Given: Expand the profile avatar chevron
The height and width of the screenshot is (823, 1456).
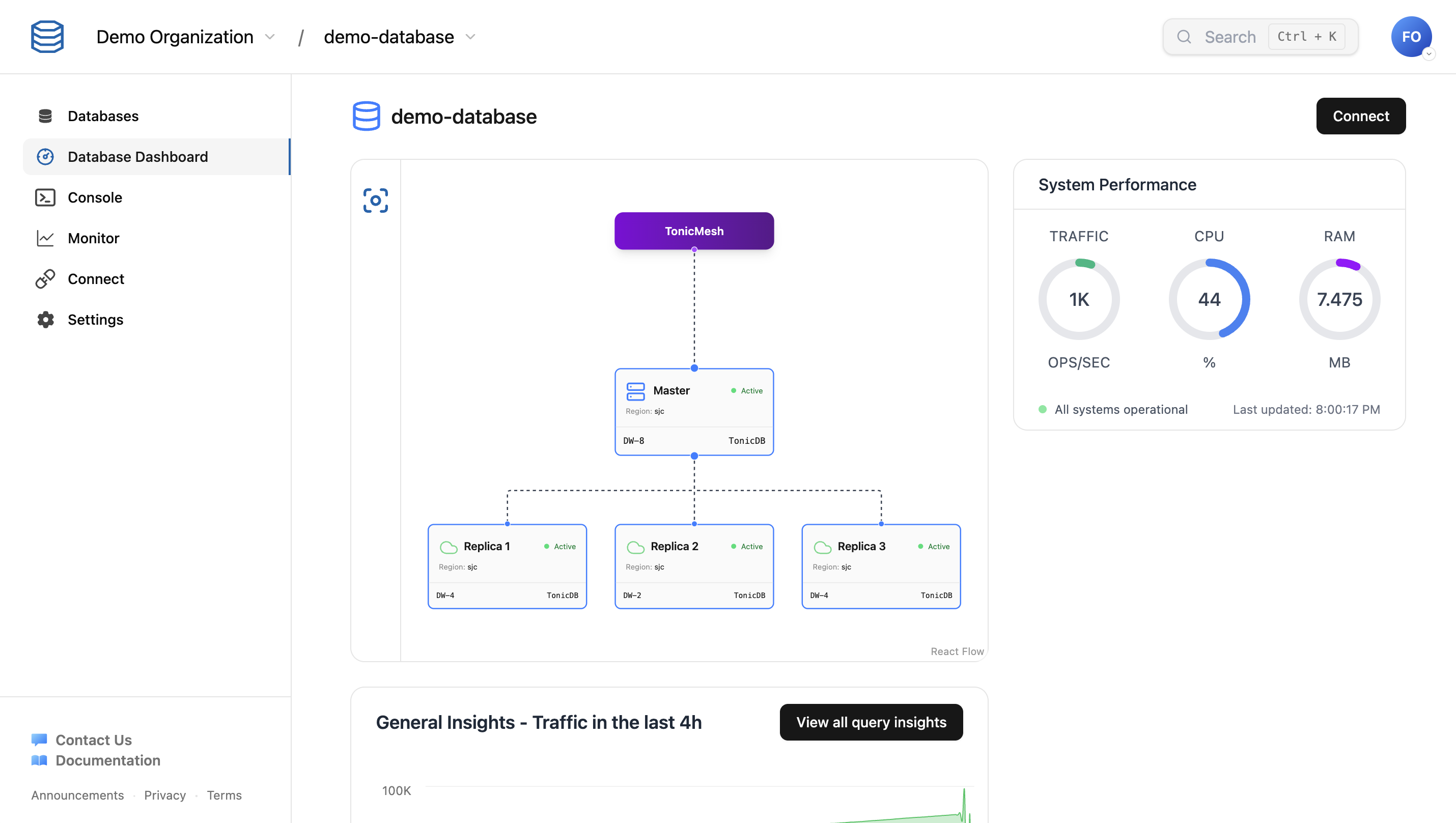Looking at the screenshot, I should coord(1430,55).
